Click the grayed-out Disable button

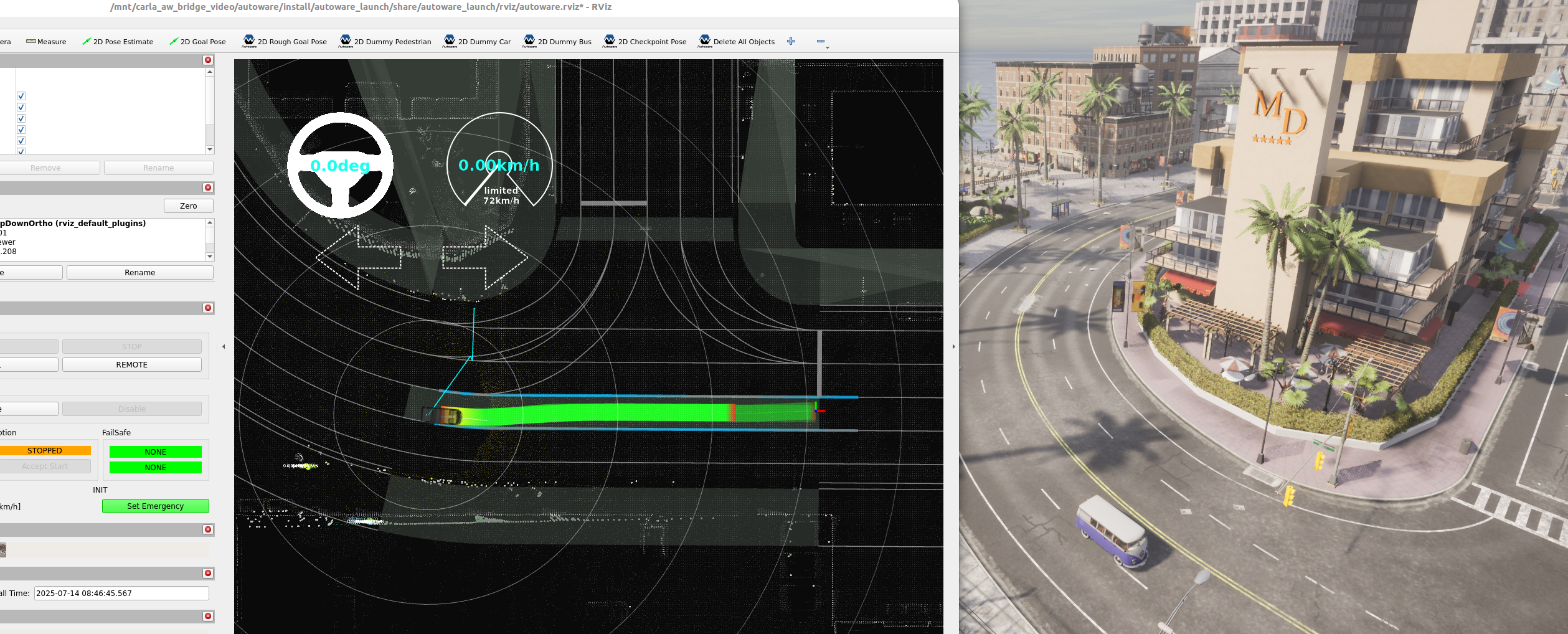[x=132, y=409]
